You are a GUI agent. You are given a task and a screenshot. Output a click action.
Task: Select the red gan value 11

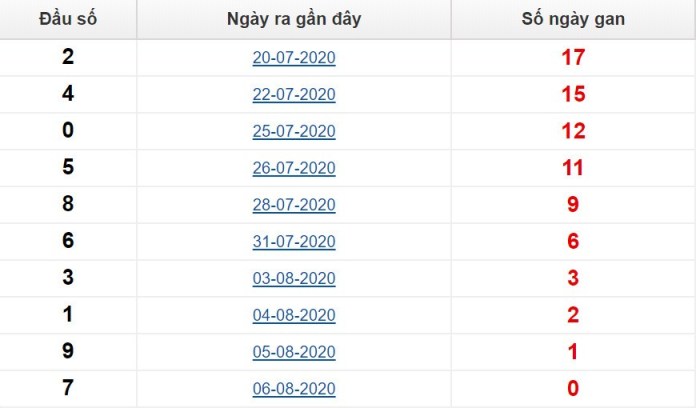point(573,168)
